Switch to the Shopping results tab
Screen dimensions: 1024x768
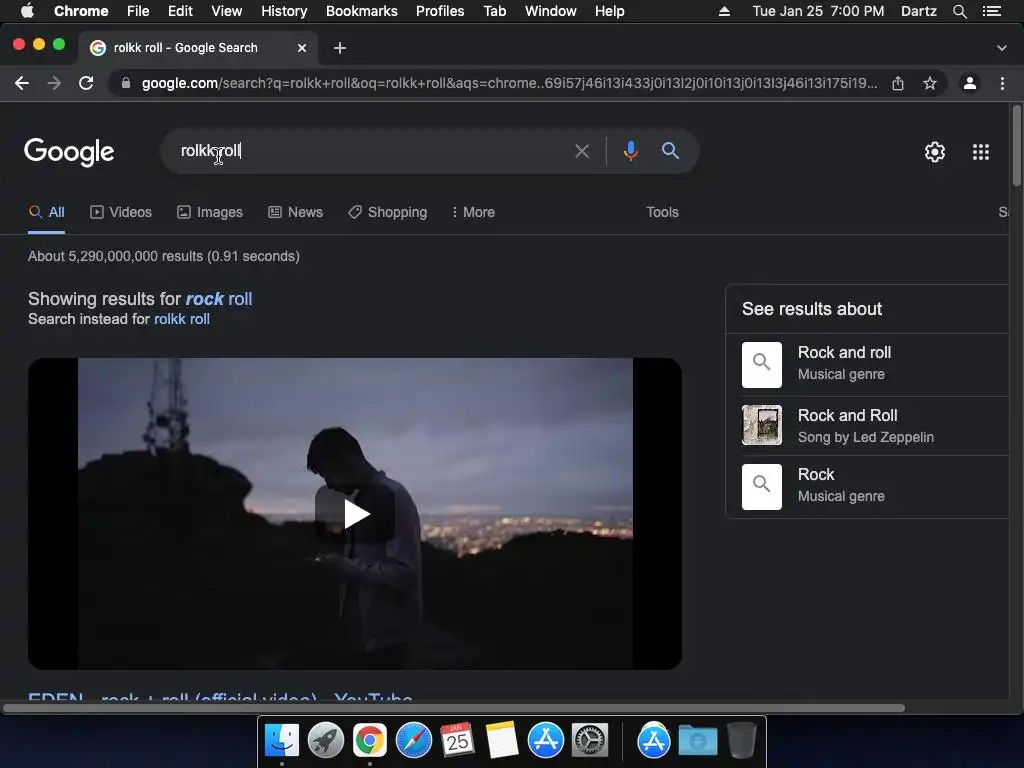coord(387,212)
